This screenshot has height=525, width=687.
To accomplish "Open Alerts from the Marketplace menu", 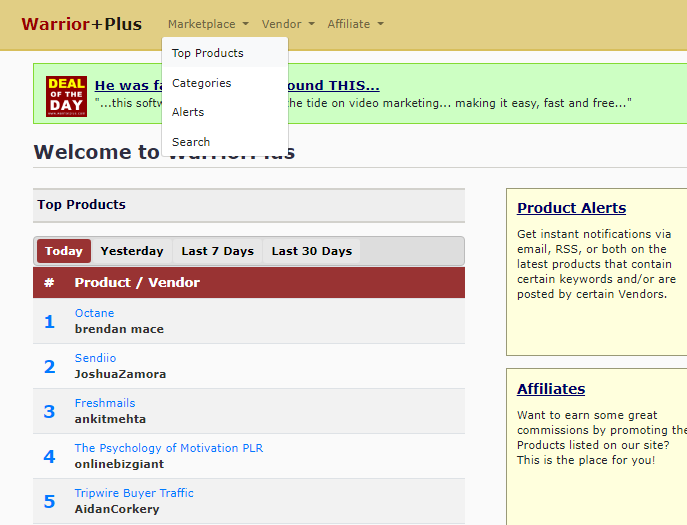I will [x=225, y=112].
